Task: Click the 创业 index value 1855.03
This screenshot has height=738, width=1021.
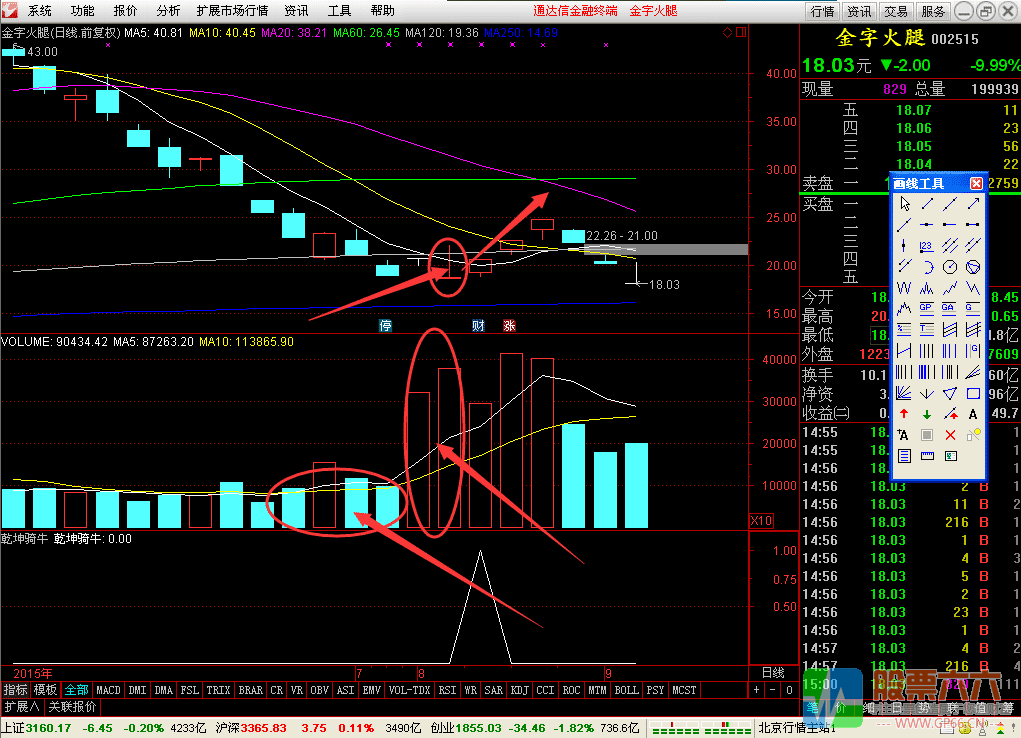Action: pos(479,728)
